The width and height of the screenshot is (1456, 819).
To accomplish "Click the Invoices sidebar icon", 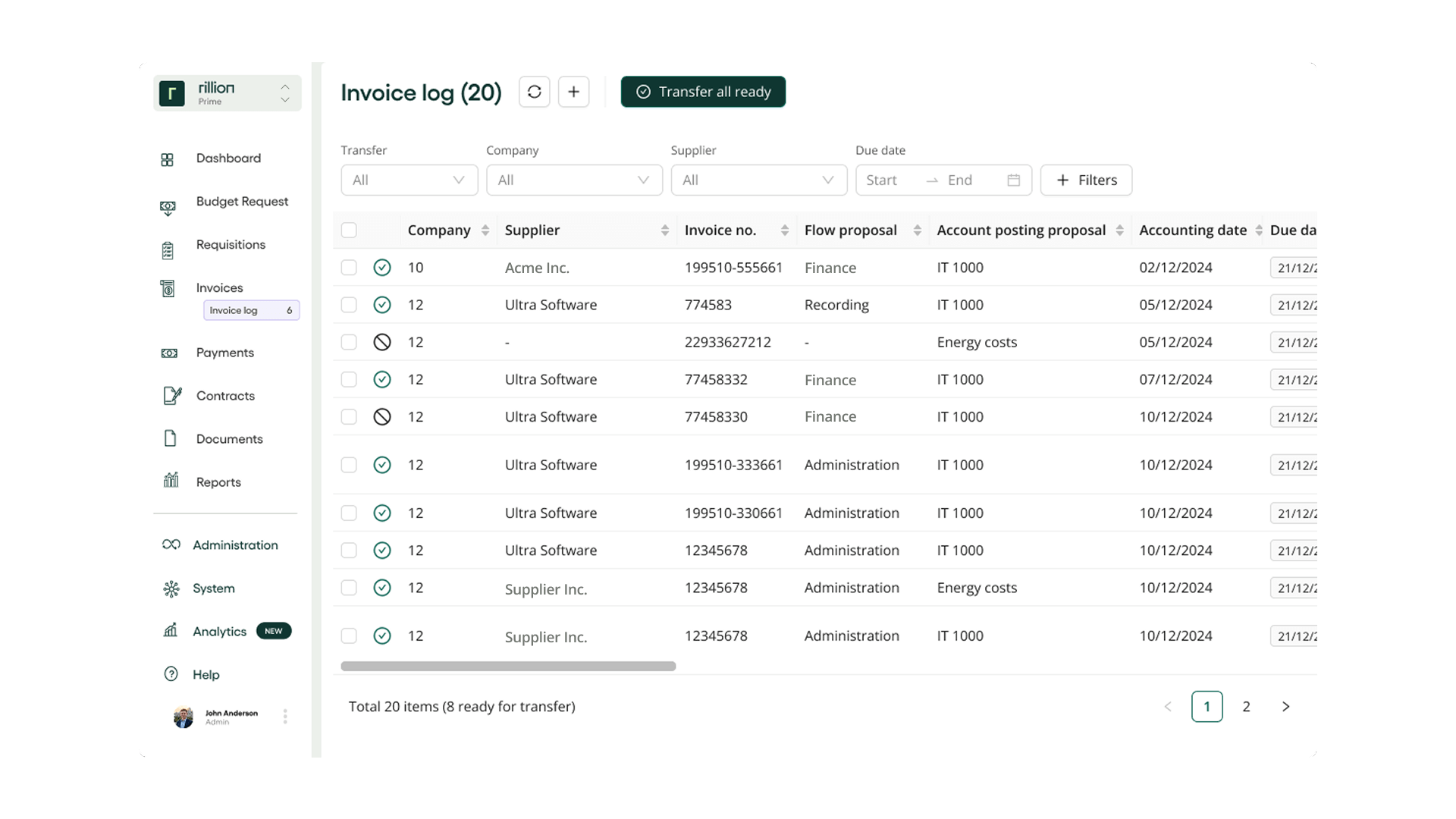I will click(x=168, y=287).
